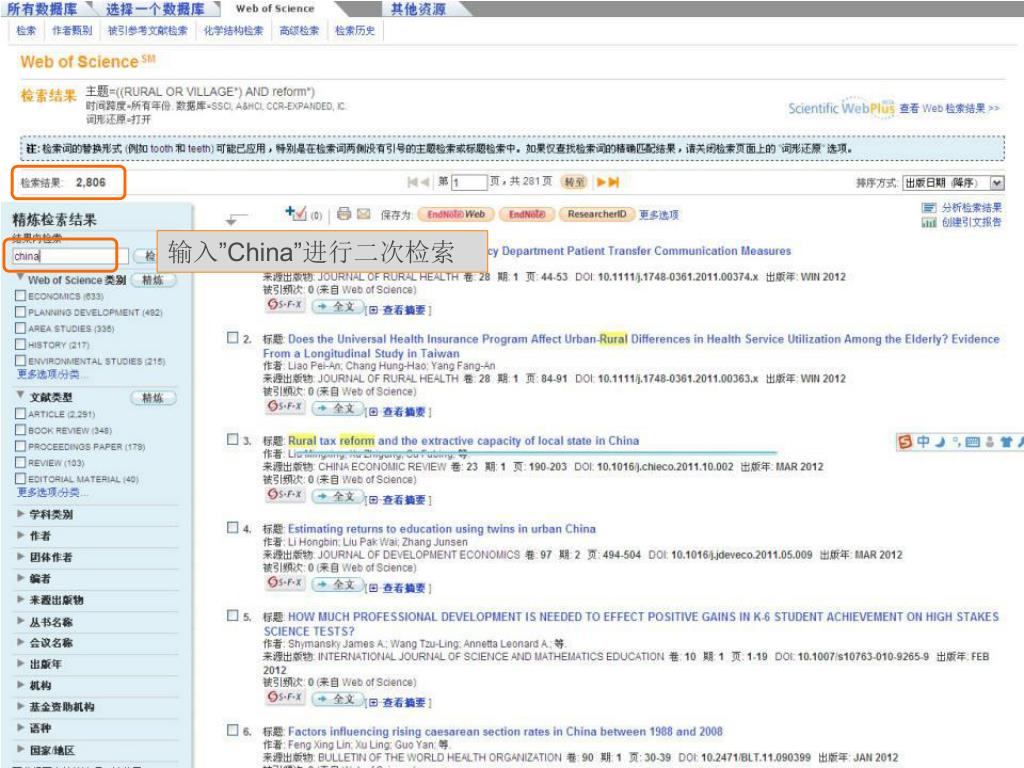Click the Sogou input method S icon
The width and height of the screenshot is (1024, 768).
click(905, 442)
